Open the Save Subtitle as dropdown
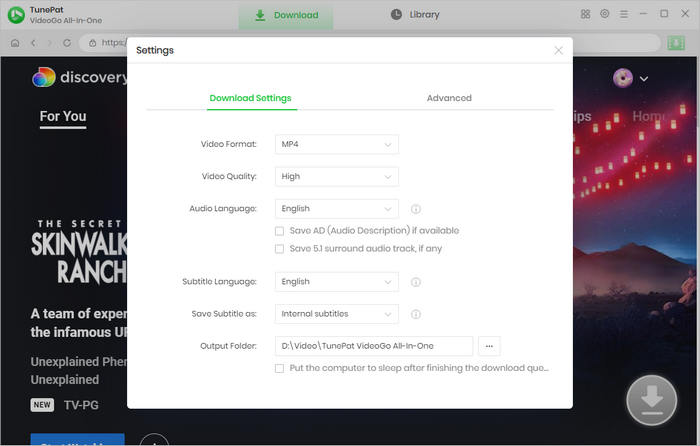The image size is (700, 446). (337, 314)
